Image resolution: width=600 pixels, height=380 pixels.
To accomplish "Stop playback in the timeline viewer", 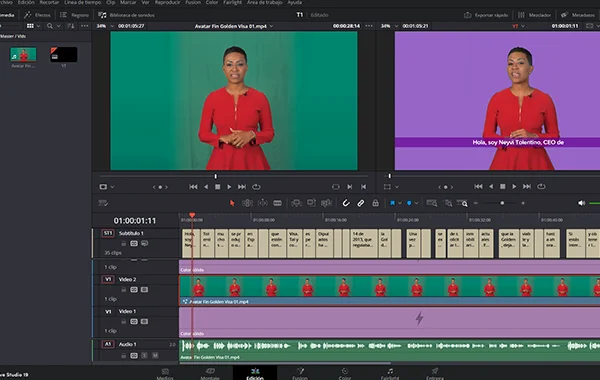I will (503, 186).
